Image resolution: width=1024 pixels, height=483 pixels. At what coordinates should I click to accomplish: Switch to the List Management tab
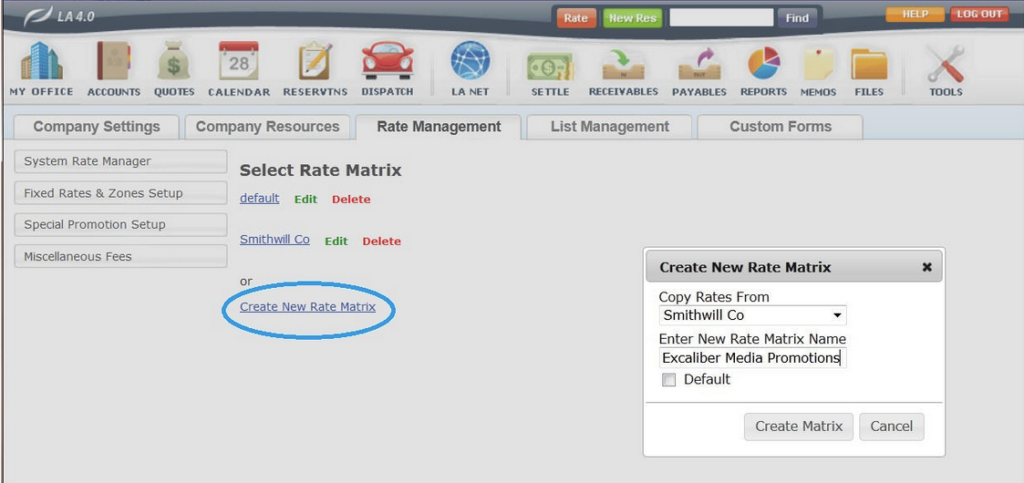[x=609, y=127]
